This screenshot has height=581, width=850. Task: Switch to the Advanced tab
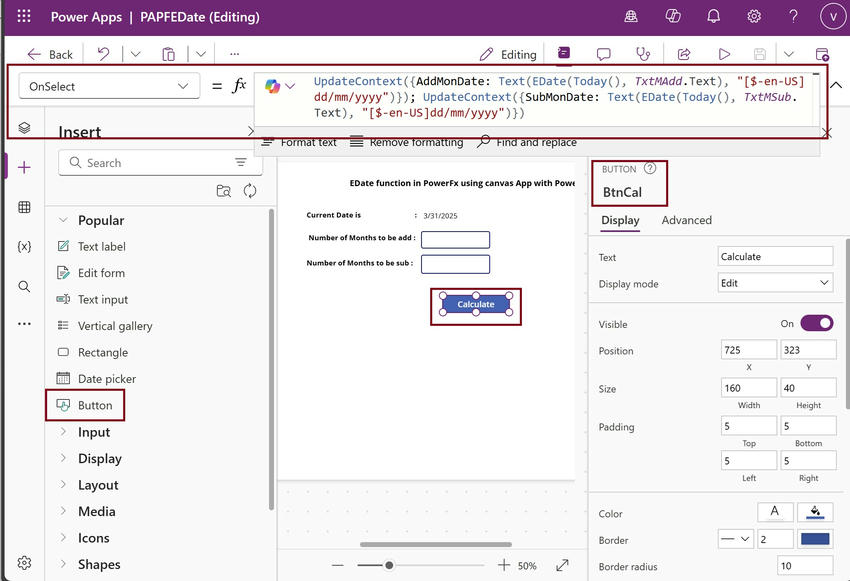point(686,220)
